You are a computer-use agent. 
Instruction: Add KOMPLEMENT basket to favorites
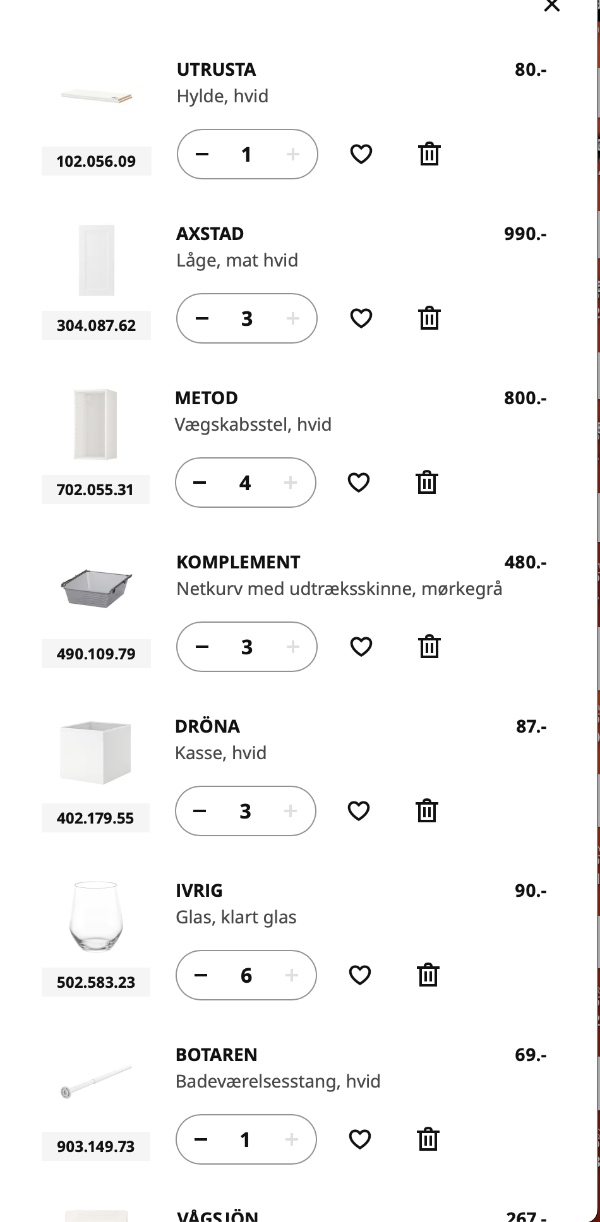(x=360, y=646)
